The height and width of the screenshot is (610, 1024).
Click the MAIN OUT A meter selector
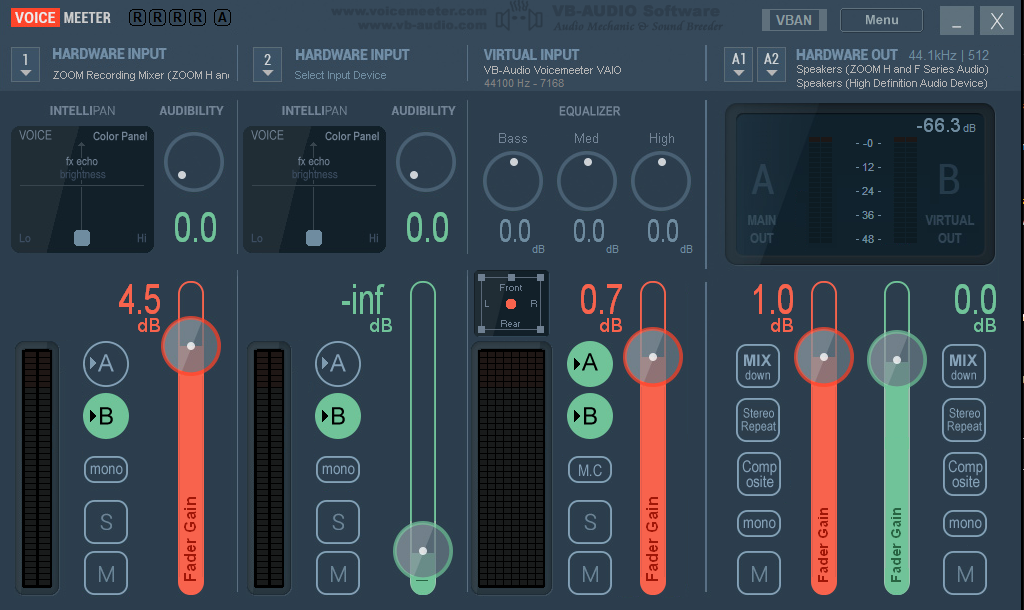[763, 203]
